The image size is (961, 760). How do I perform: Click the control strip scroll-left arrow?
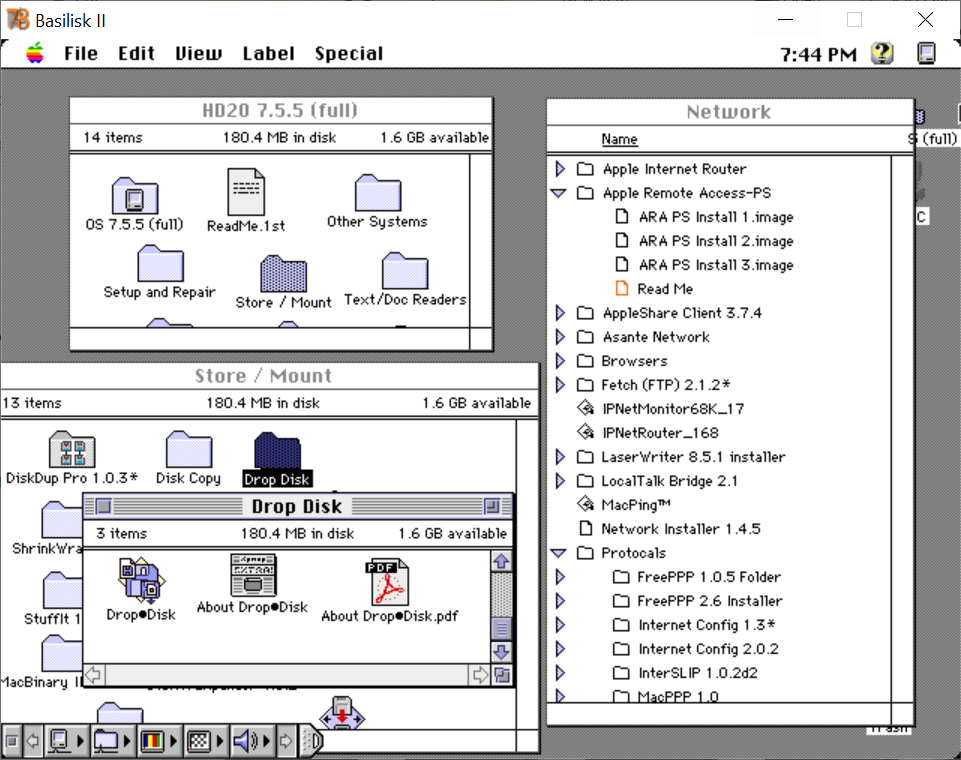click(32, 741)
